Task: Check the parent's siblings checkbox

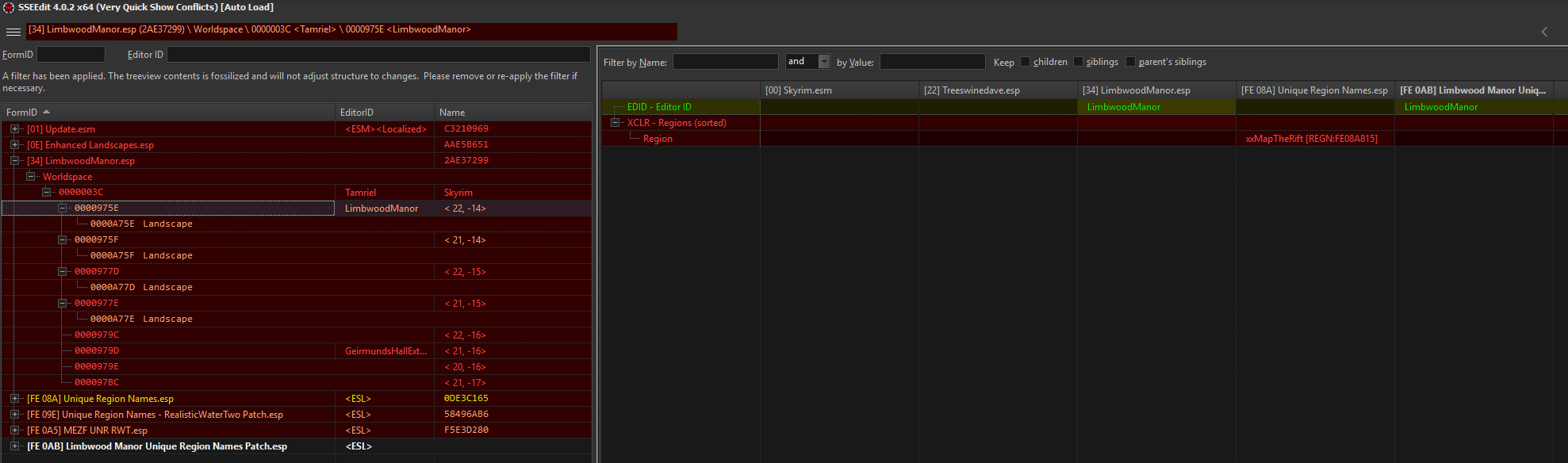Action: (x=1130, y=62)
